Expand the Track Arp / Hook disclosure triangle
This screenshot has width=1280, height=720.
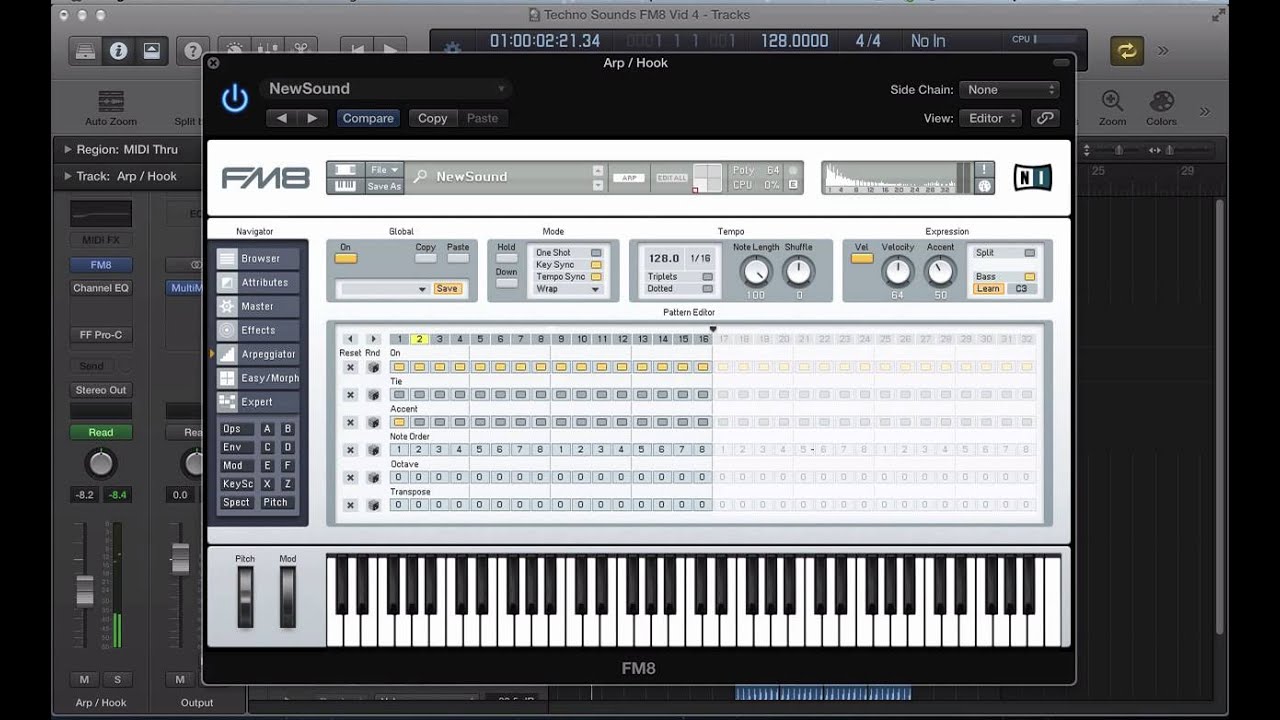coord(68,176)
